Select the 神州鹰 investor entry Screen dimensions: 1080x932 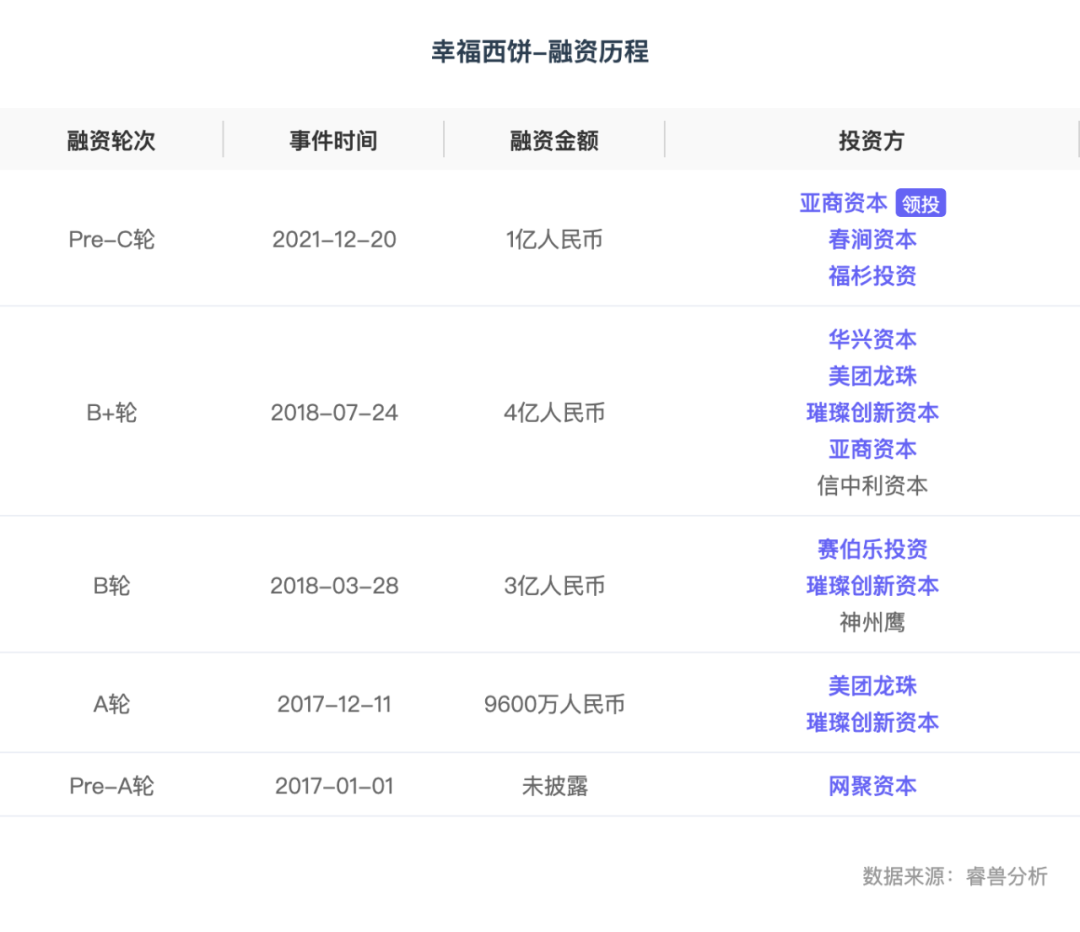[x=872, y=622]
